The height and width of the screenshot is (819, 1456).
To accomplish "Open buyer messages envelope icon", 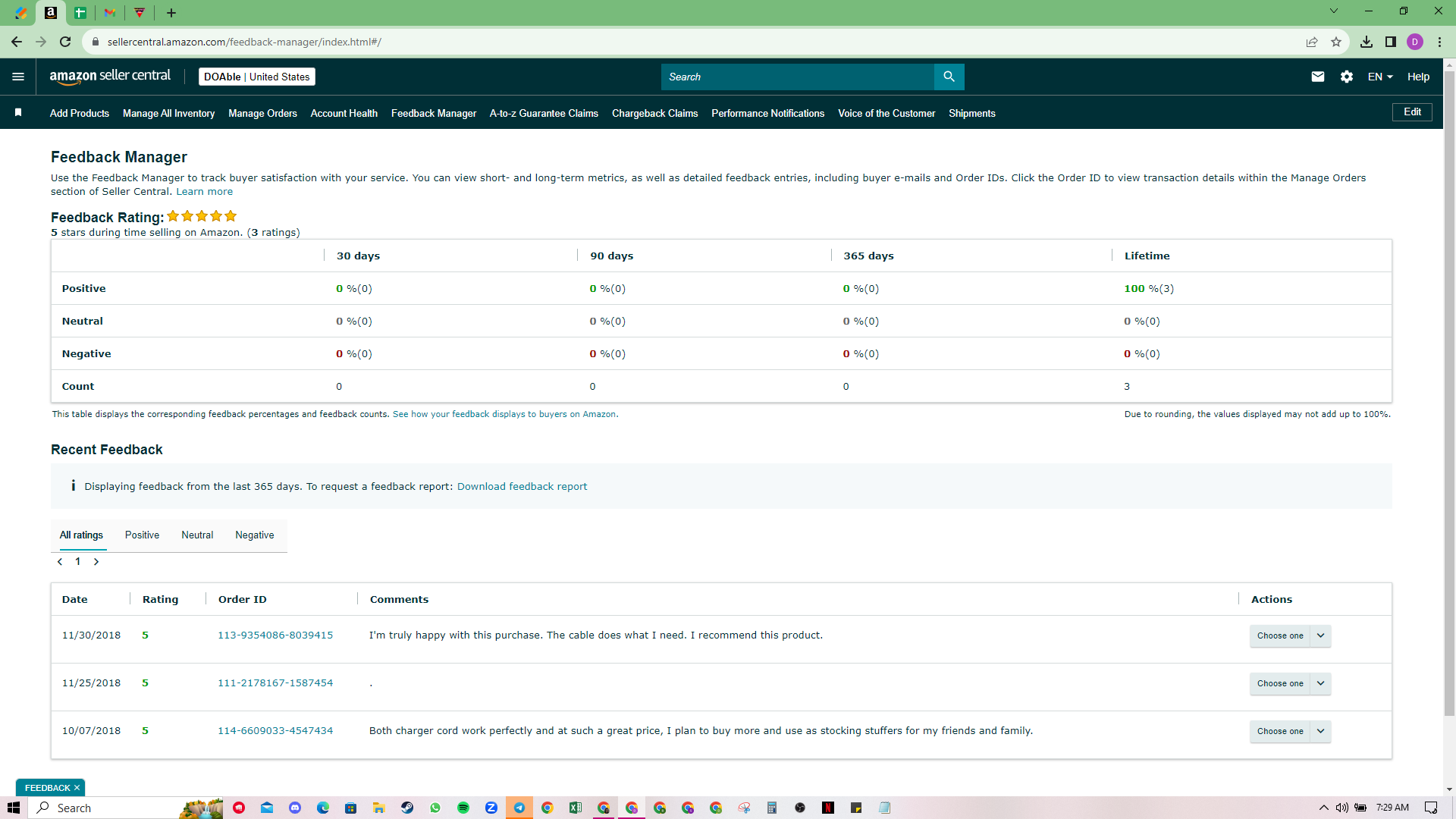I will pos(1318,77).
